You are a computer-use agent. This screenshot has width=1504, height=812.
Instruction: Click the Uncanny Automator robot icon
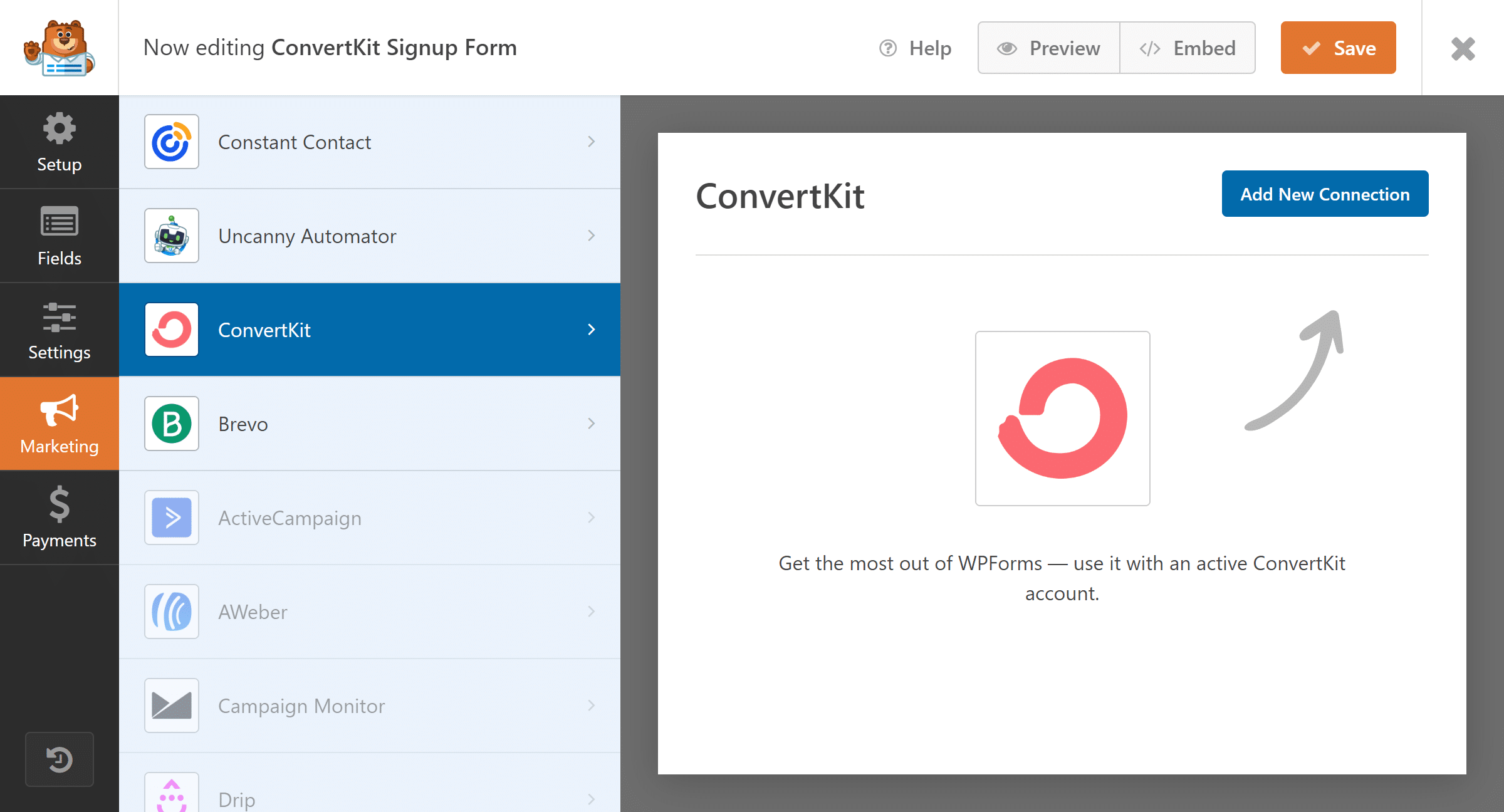[x=172, y=236]
